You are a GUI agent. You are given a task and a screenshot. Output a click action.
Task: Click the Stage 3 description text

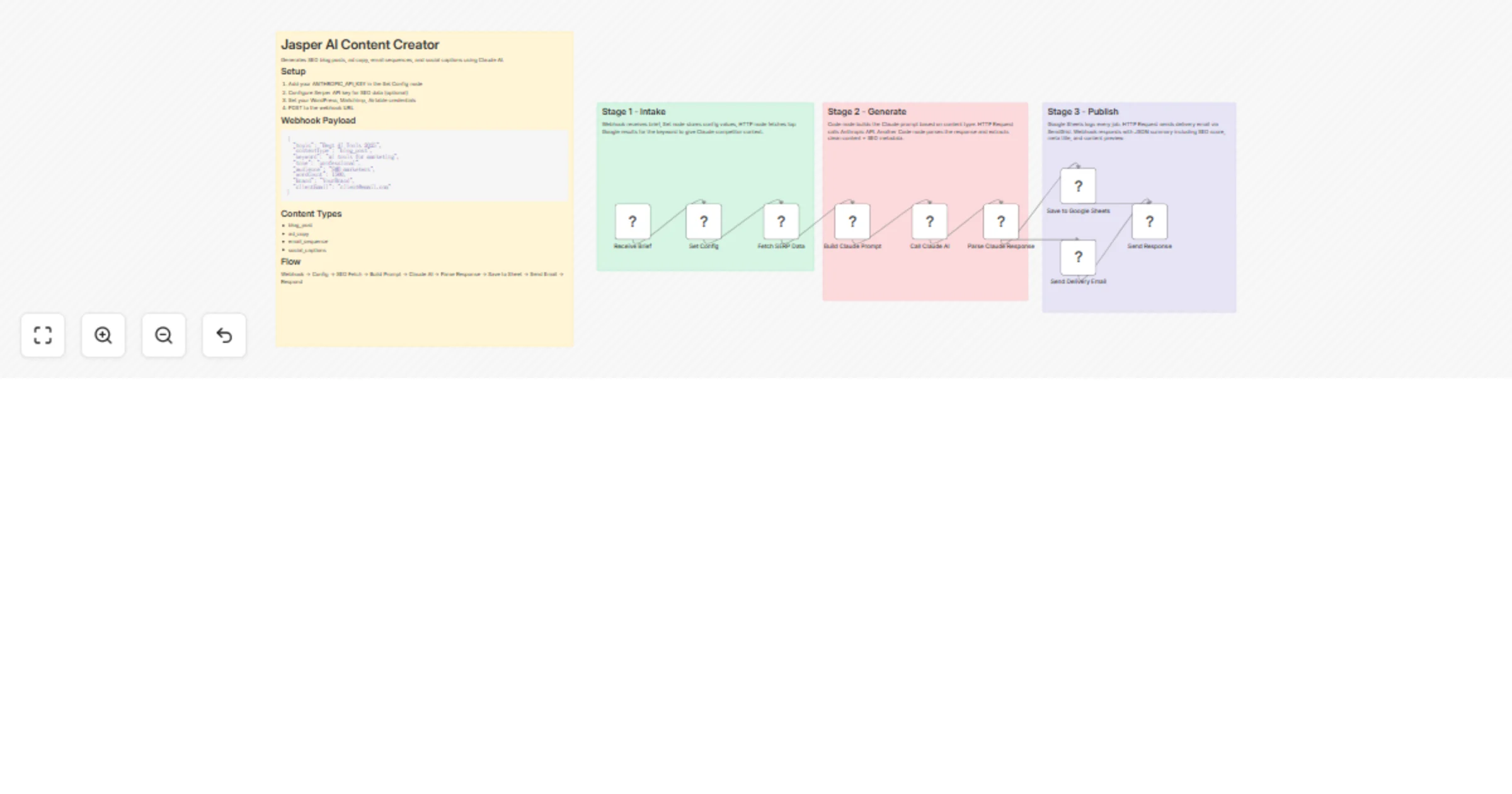(1136, 131)
